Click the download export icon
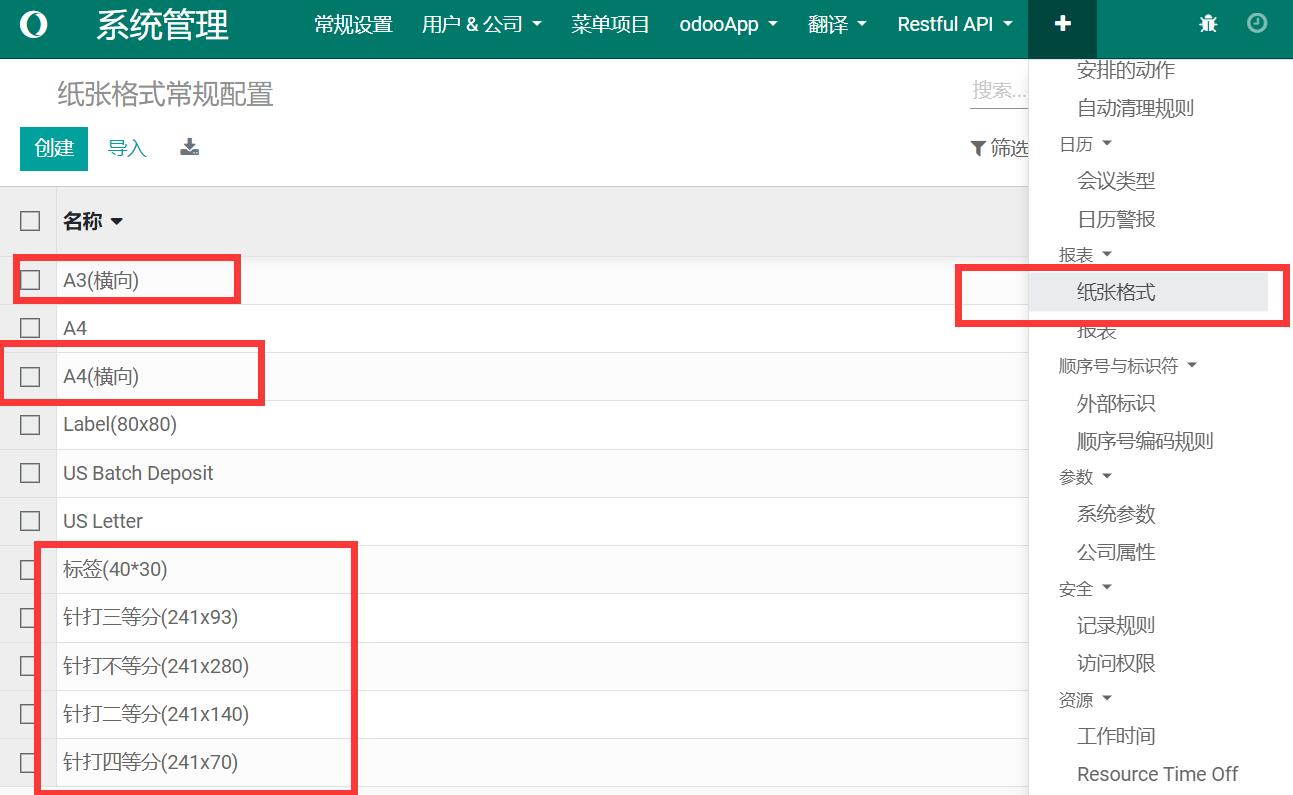This screenshot has height=795, width=1293. (189, 147)
